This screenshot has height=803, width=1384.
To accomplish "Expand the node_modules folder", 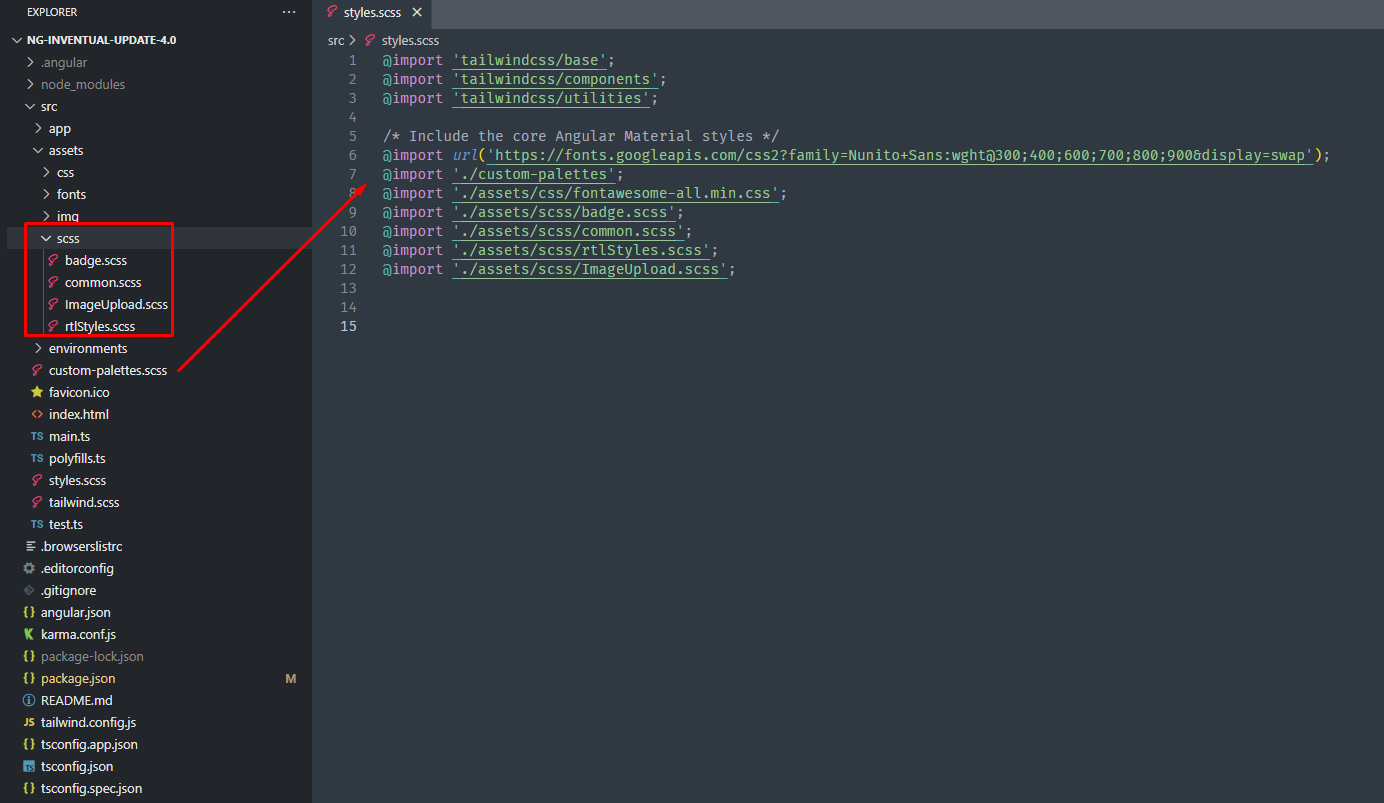I will click(x=31, y=84).
